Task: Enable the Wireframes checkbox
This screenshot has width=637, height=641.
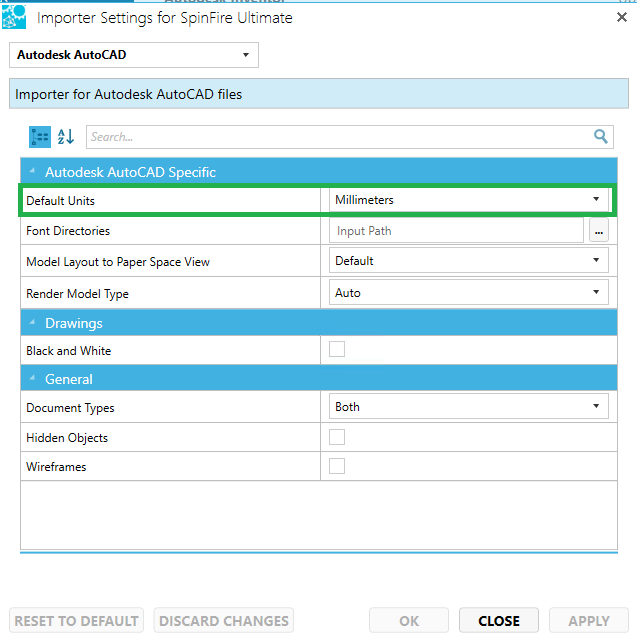Action: click(337, 466)
